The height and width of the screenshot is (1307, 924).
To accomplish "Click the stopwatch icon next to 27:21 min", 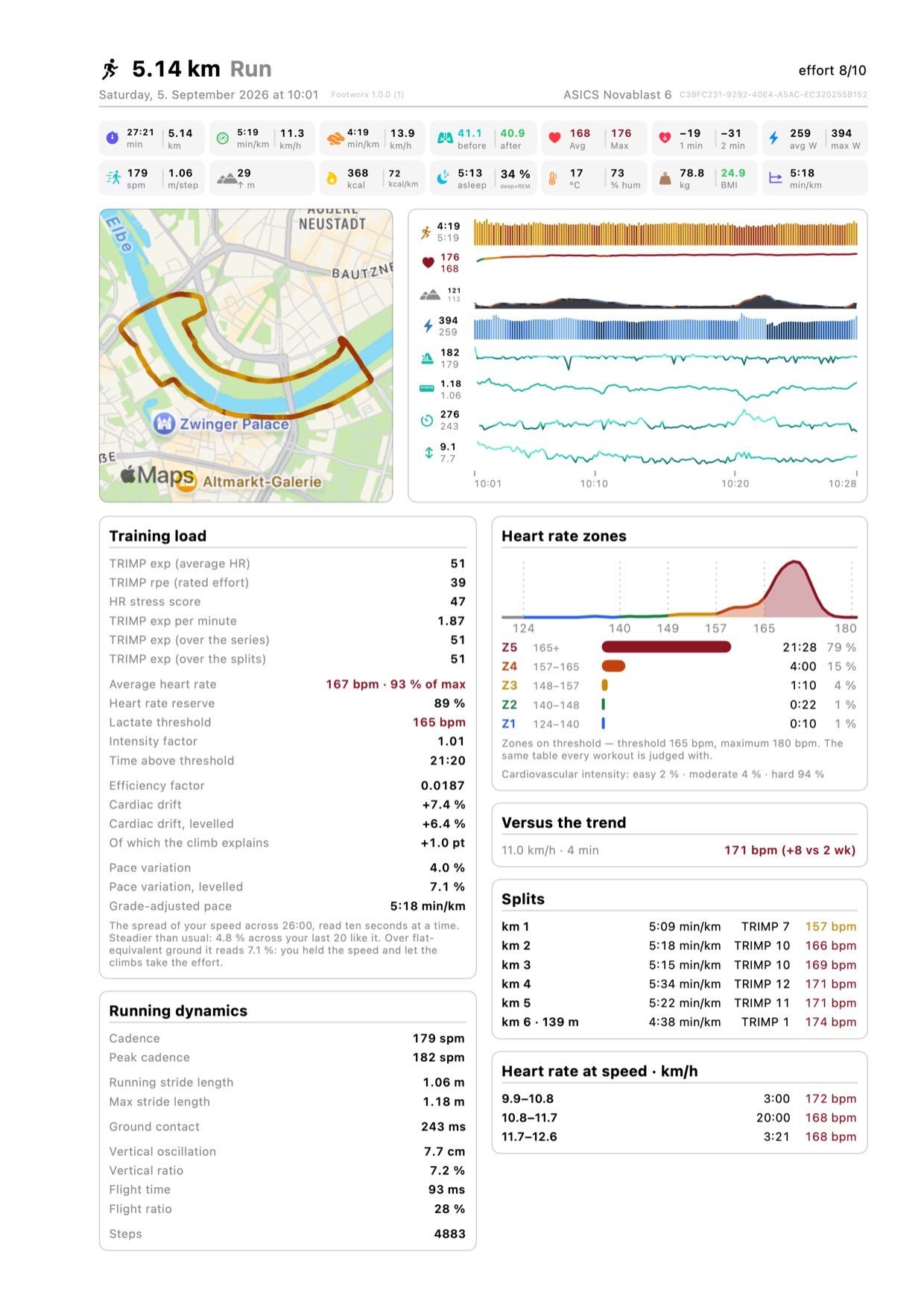I will (113, 138).
